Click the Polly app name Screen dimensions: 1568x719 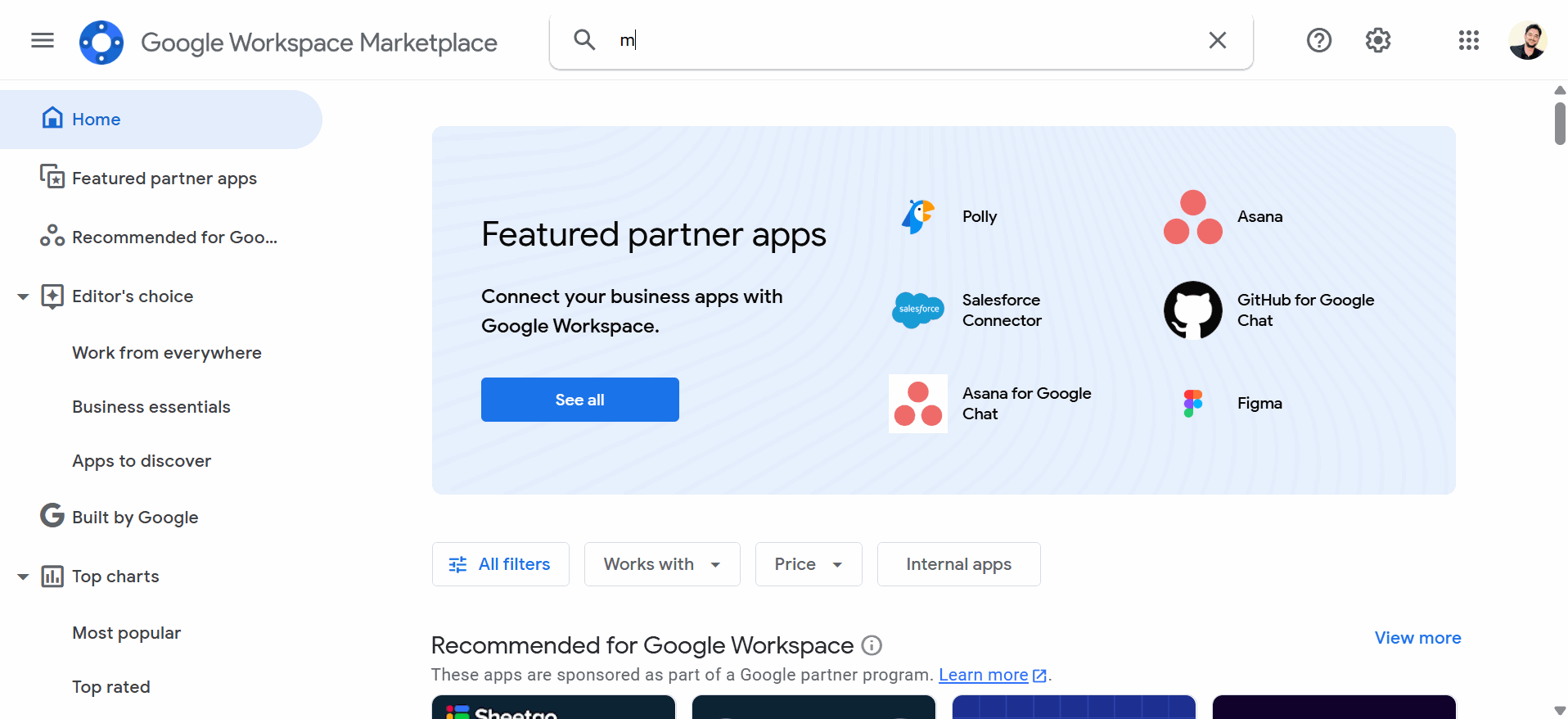(x=980, y=217)
